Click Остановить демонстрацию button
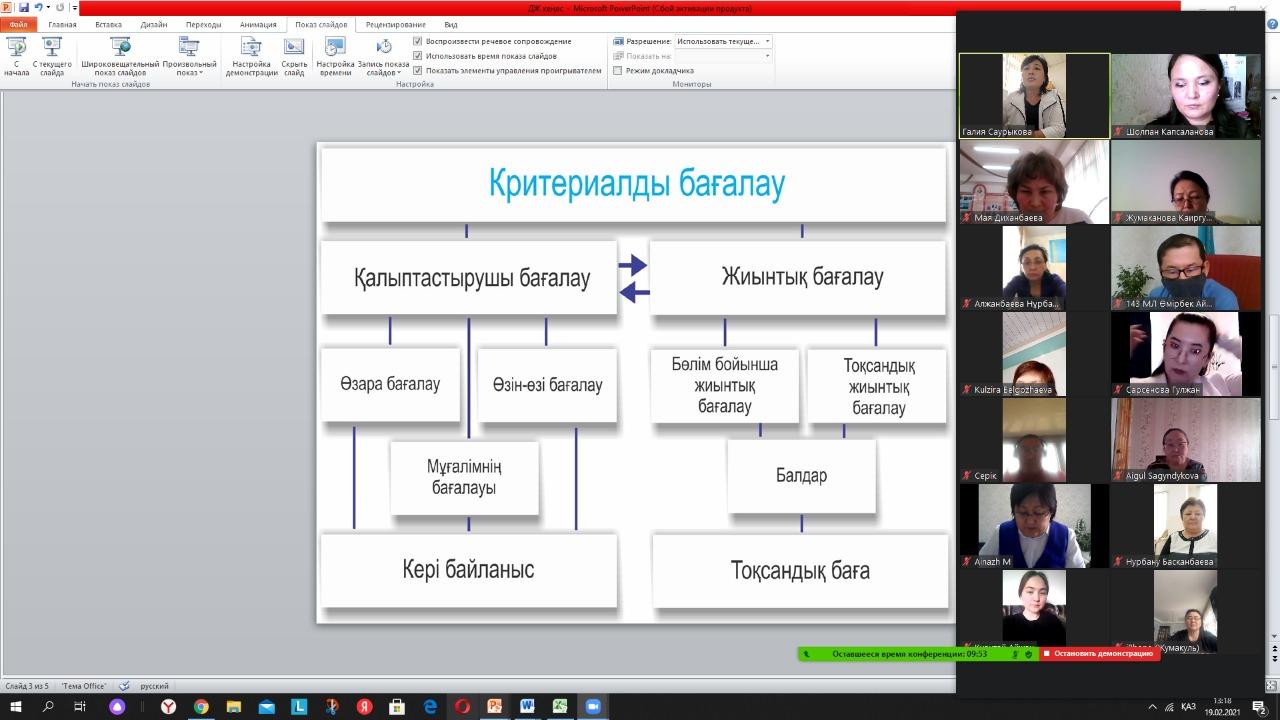 1100,654
